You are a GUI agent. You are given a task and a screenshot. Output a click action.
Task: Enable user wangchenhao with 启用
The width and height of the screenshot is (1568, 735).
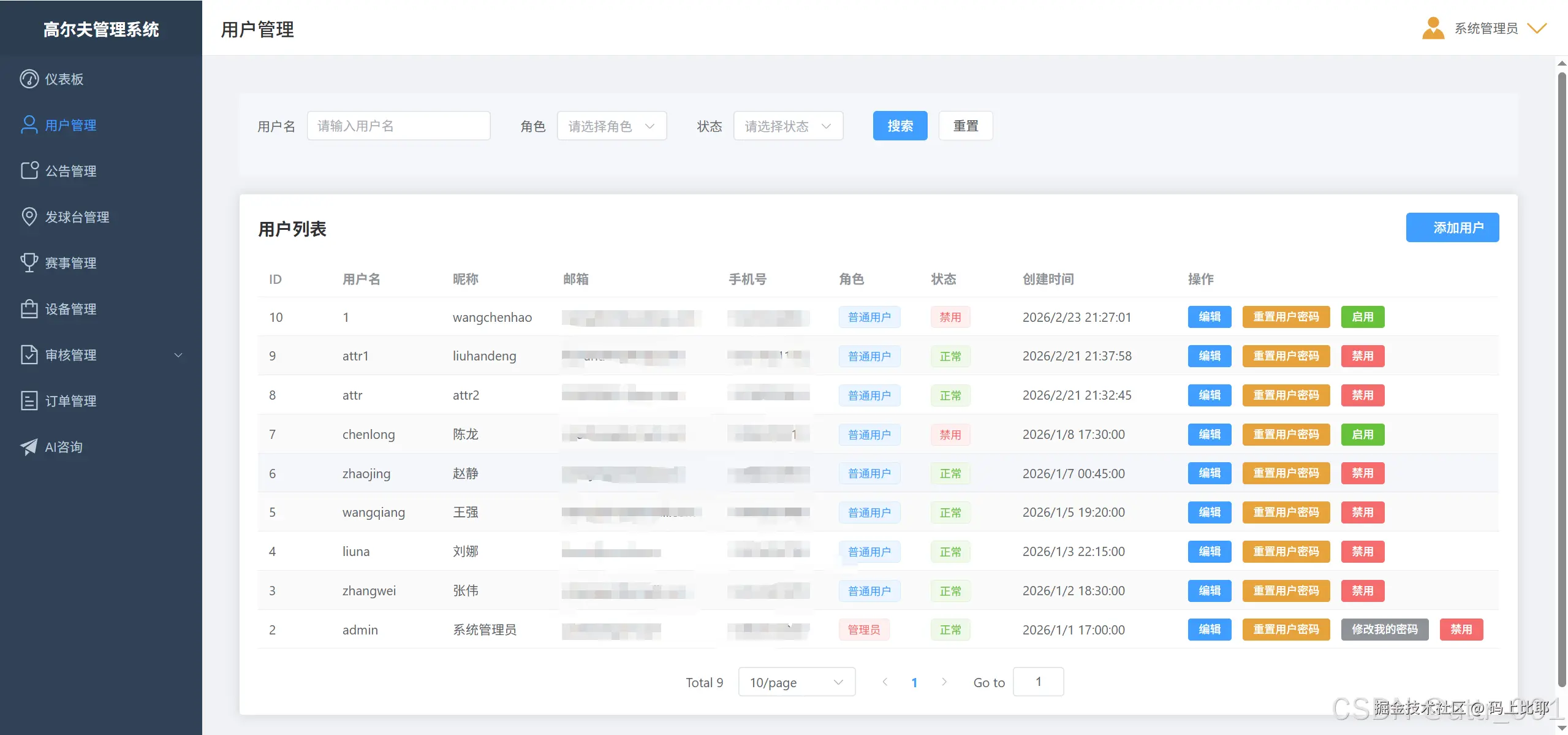click(x=1363, y=317)
